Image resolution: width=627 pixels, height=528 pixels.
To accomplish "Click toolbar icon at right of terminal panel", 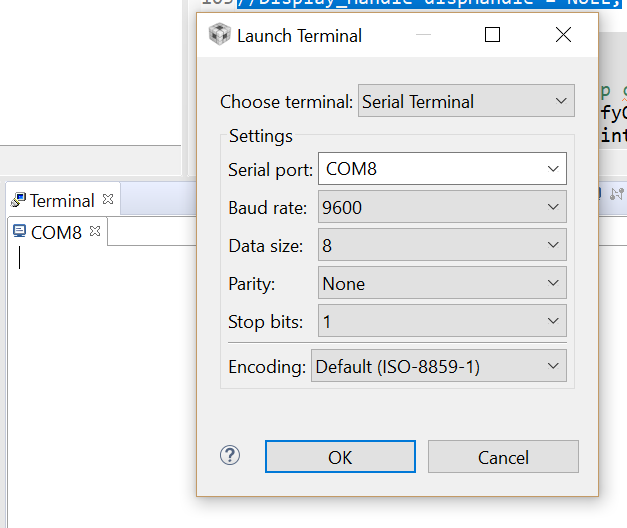I will coord(617,194).
